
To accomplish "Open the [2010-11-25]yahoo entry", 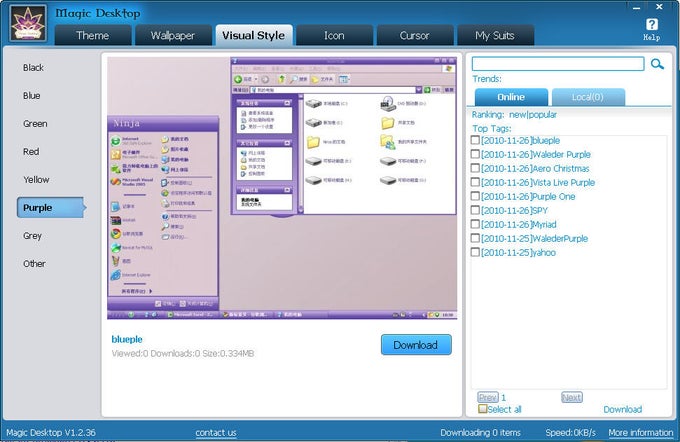I will 518,252.
